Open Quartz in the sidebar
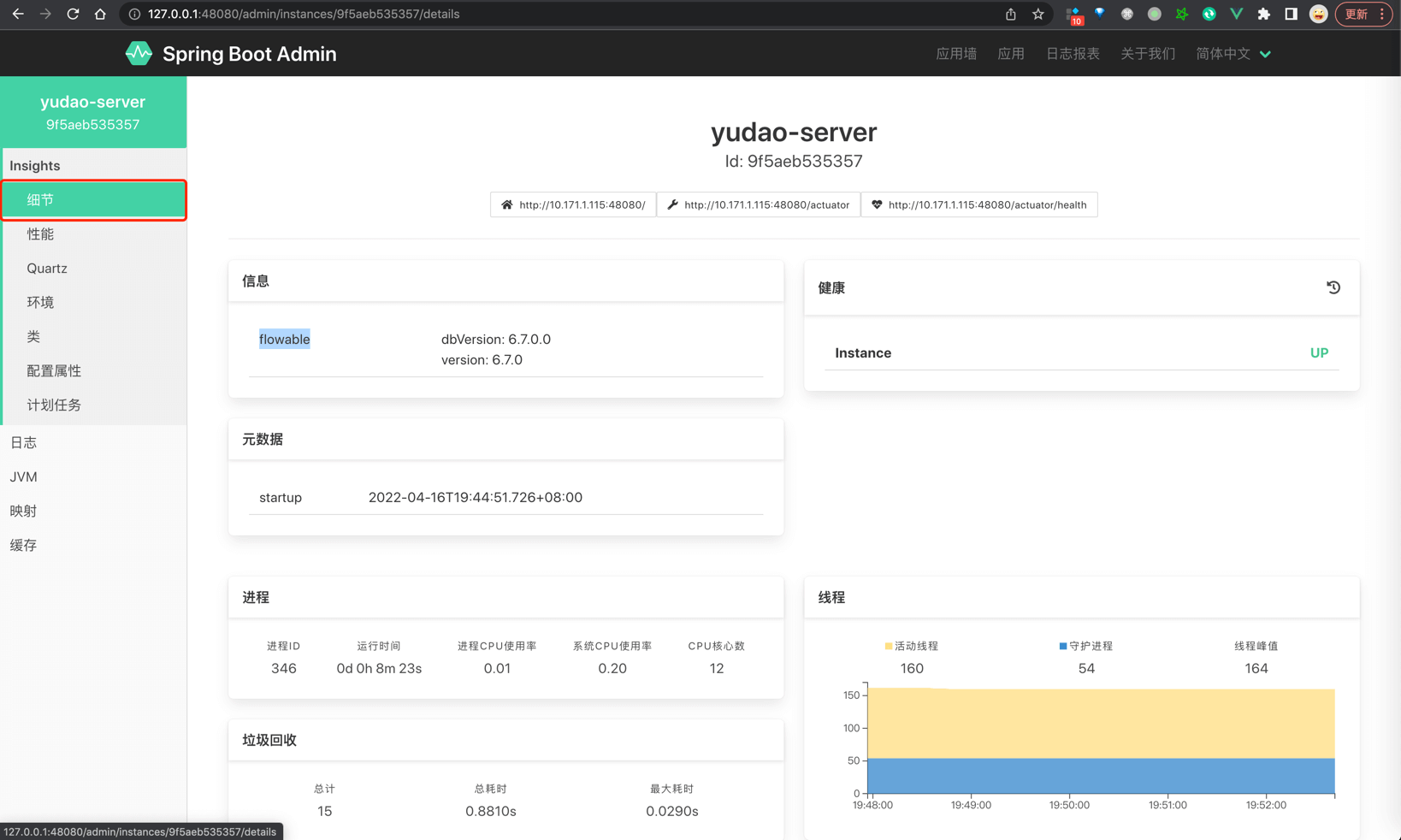 click(x=47, y=268)
